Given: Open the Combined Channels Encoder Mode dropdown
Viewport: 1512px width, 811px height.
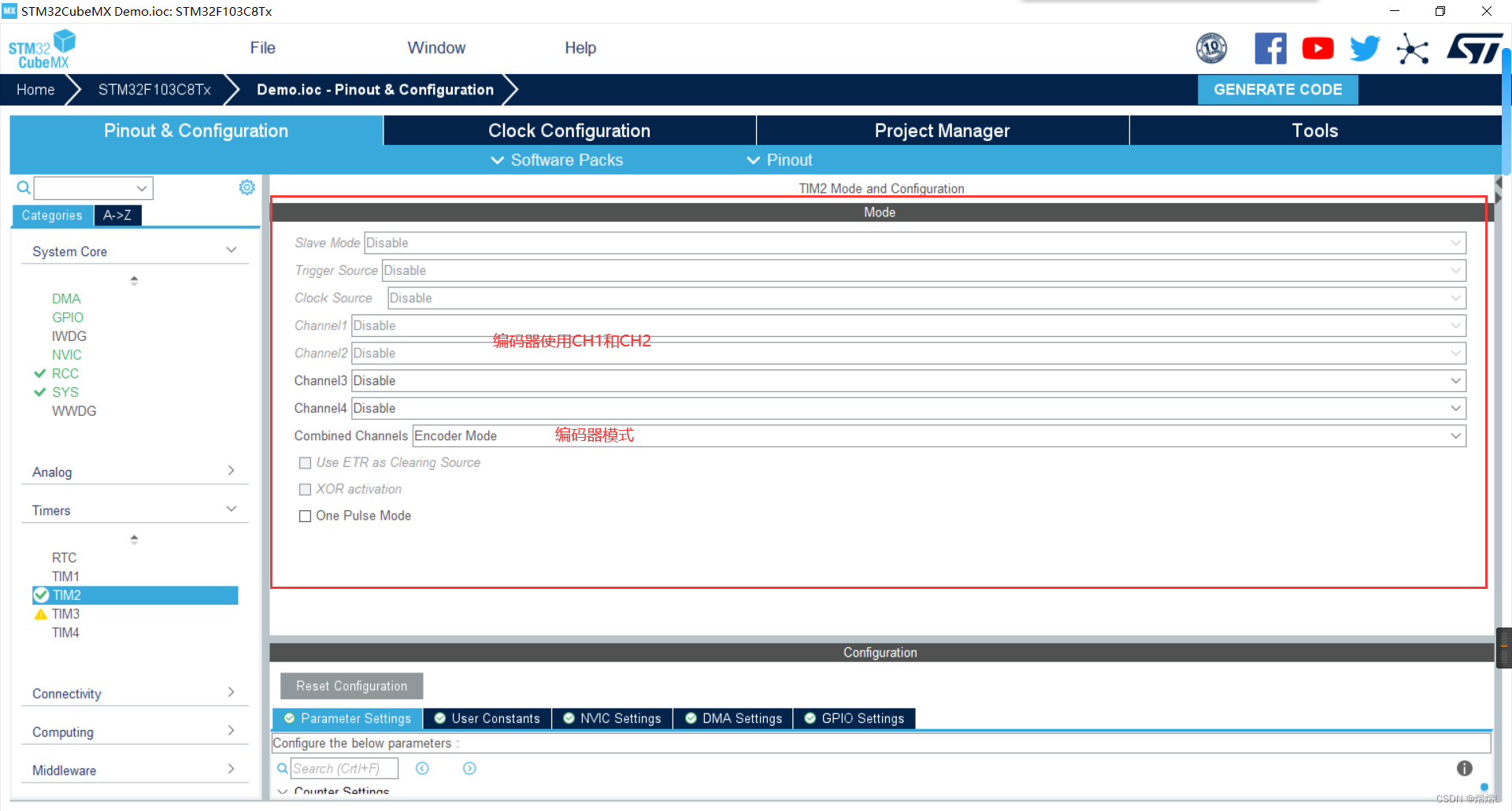Looking at the screenshot, I should coord(939,435).
